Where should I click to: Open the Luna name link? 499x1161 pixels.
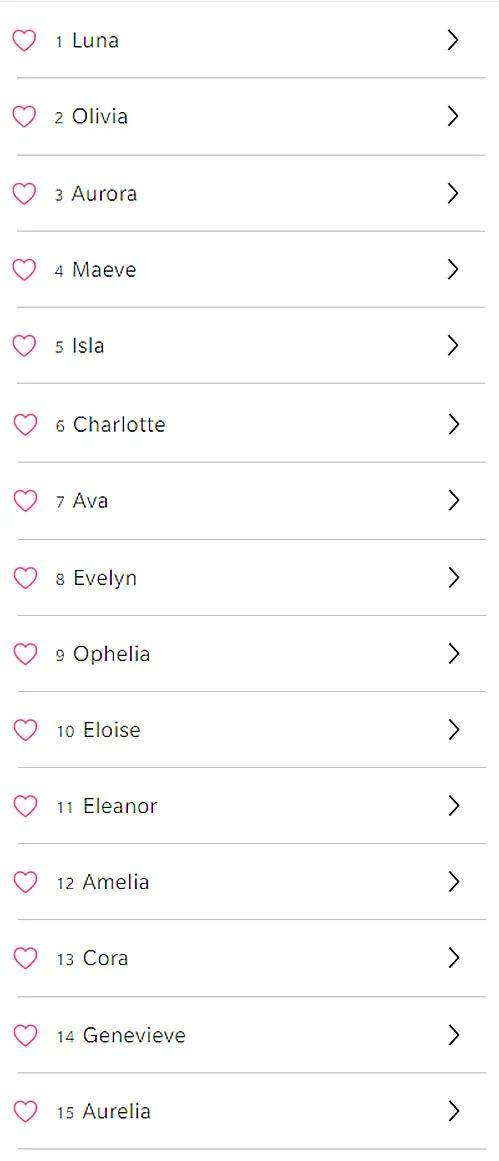click(x=95, y=40)
